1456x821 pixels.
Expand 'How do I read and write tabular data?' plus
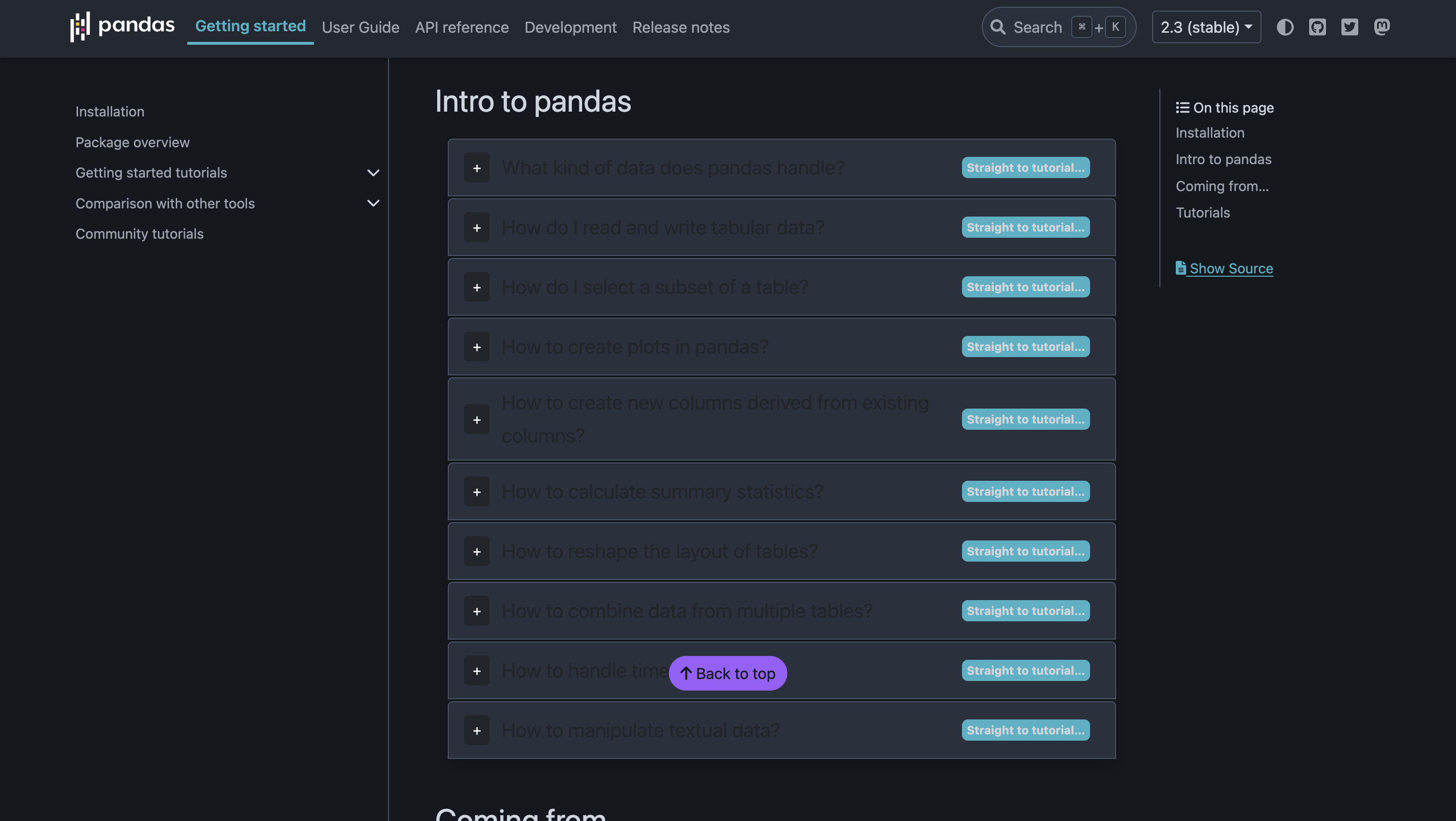click(x=477, y=227)
